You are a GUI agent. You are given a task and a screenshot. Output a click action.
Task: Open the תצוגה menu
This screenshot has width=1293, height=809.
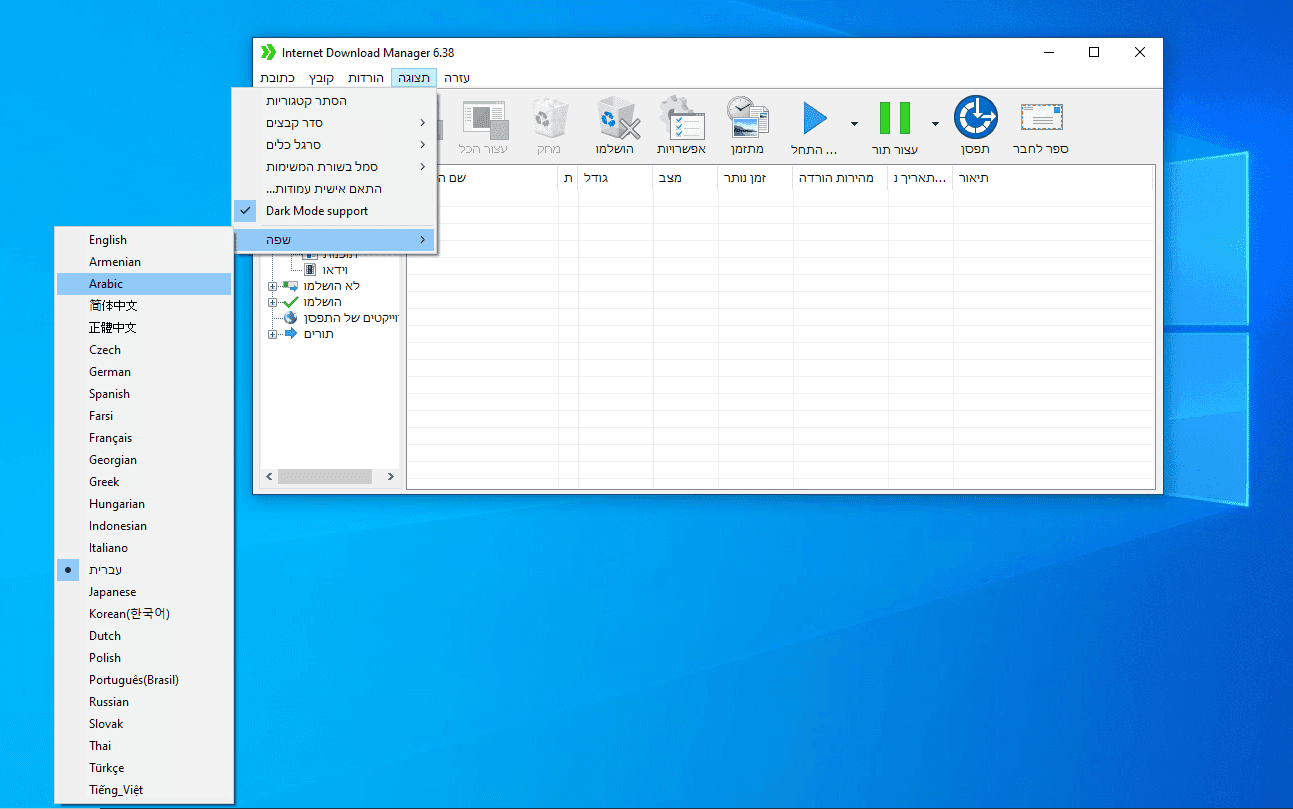(x=414, y=78)
